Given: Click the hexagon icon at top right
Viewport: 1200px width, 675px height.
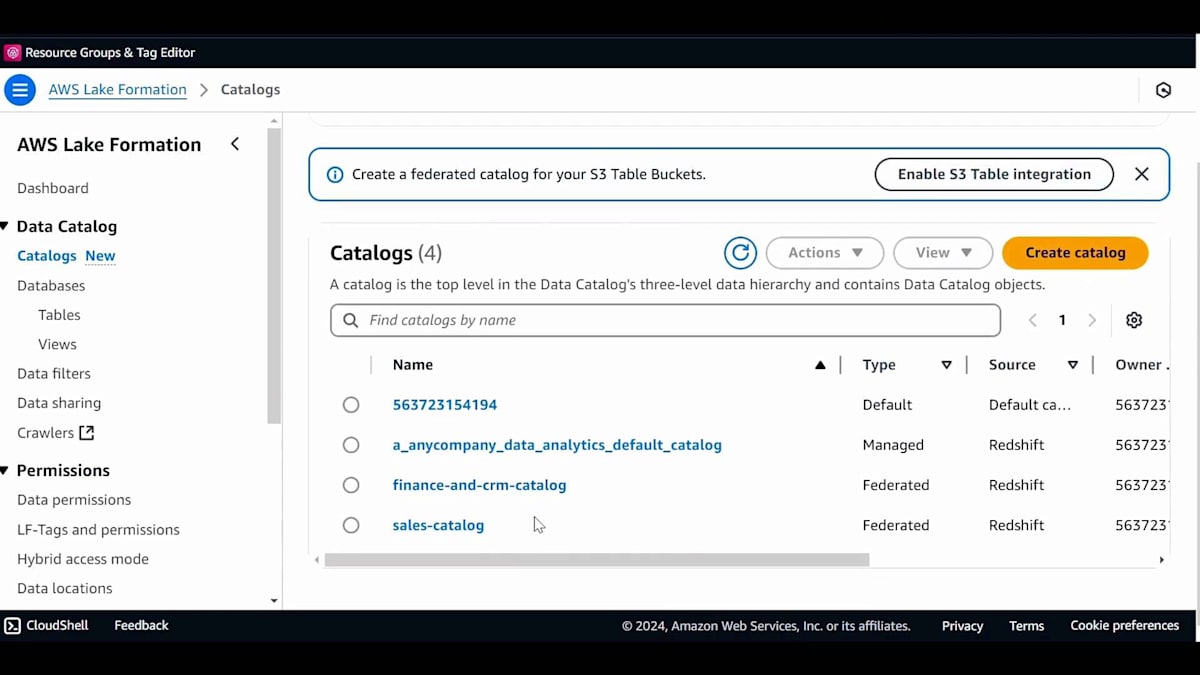Looking at the screenshot, I should (1163, 90).
